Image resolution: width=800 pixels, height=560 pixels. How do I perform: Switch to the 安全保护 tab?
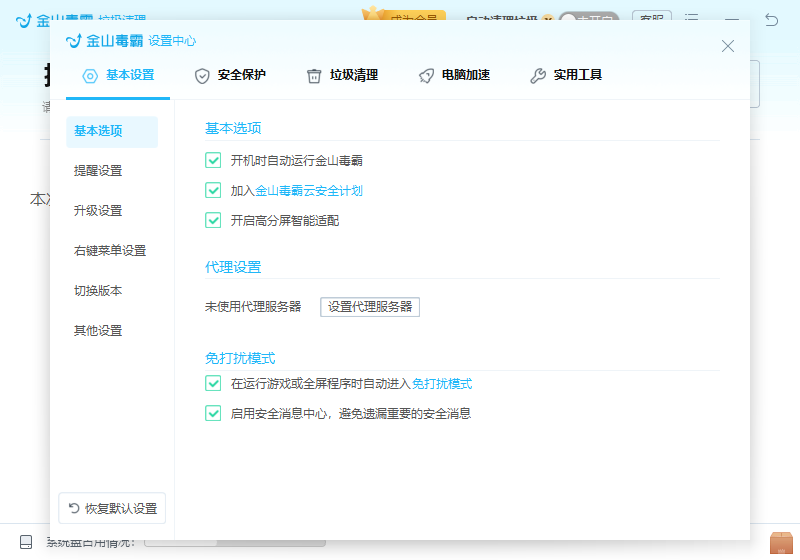(230, 75)
